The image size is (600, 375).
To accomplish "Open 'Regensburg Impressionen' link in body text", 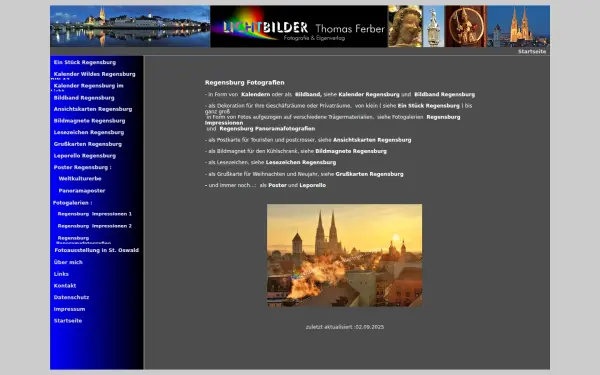I will pos(443,117).
